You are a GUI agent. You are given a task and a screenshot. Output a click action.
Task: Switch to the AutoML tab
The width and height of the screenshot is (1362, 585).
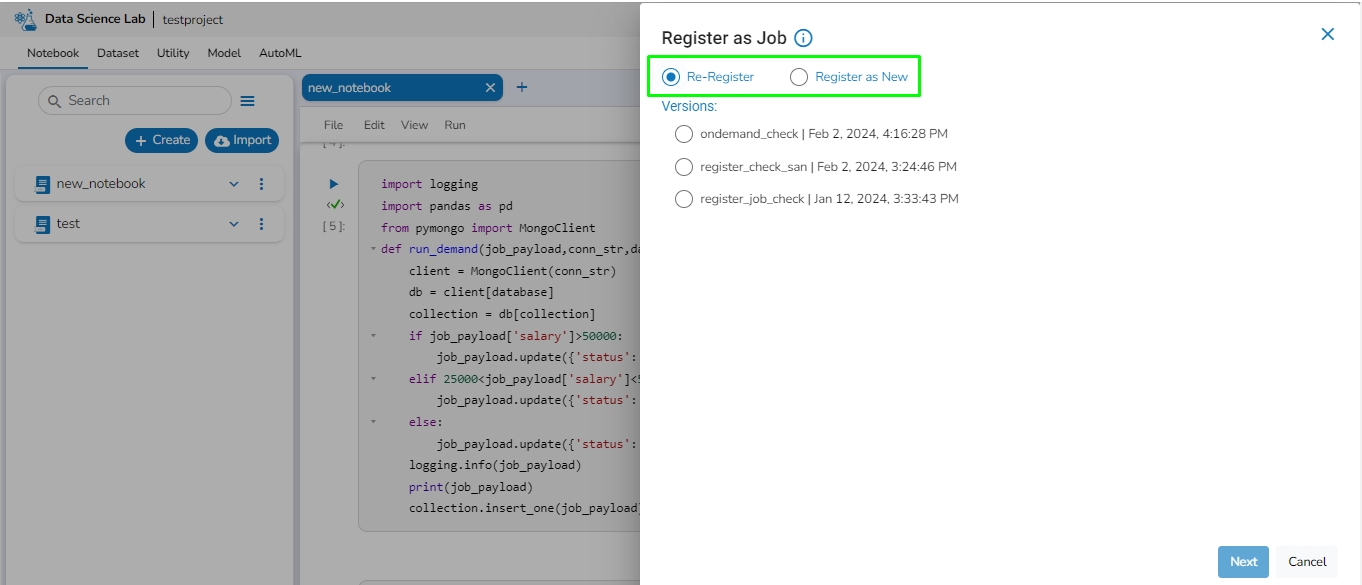[x=280, y=53]
